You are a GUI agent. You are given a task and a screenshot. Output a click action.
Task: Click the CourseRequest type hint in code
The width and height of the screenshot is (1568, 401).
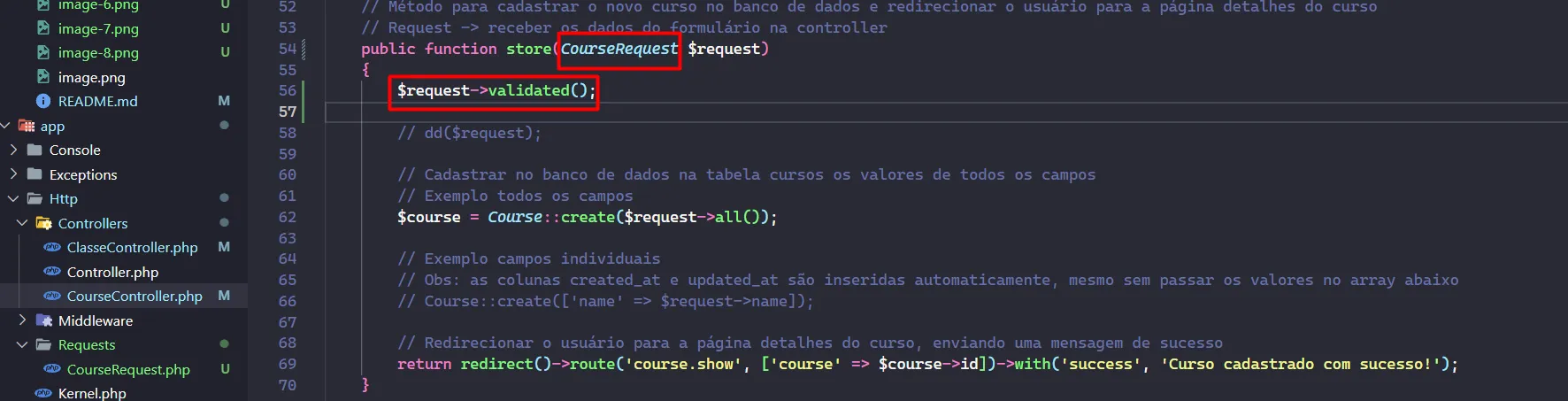click(x=619, y=49)
